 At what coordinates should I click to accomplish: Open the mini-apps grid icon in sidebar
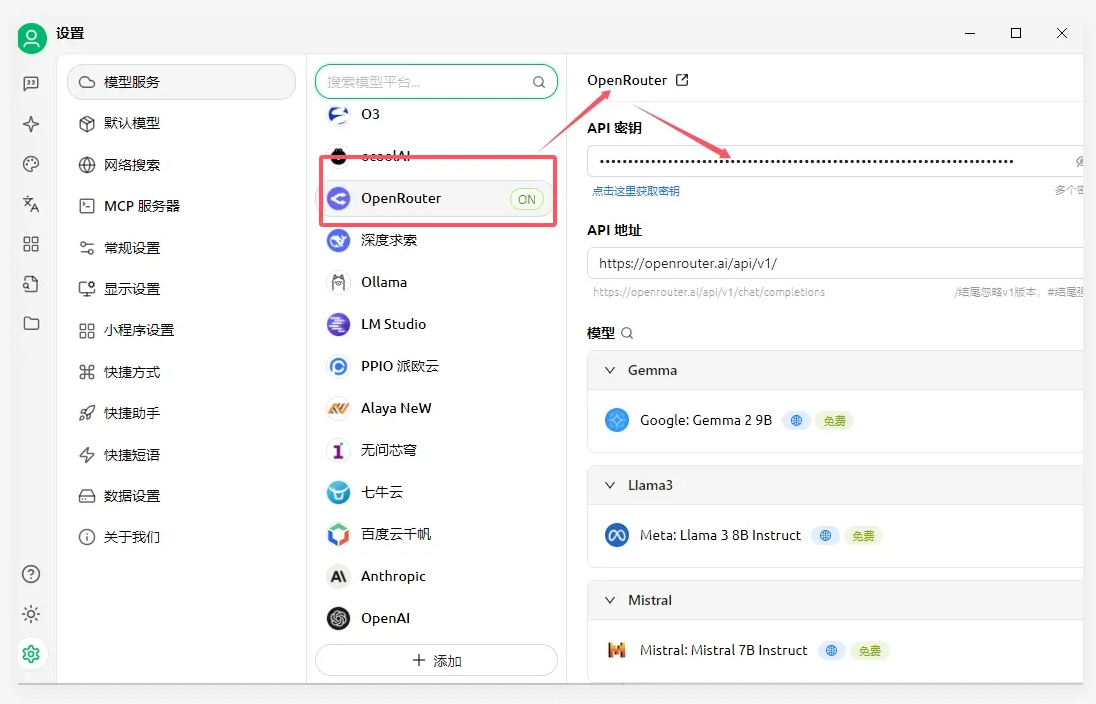pyautogui.click(x=31, y=244)
